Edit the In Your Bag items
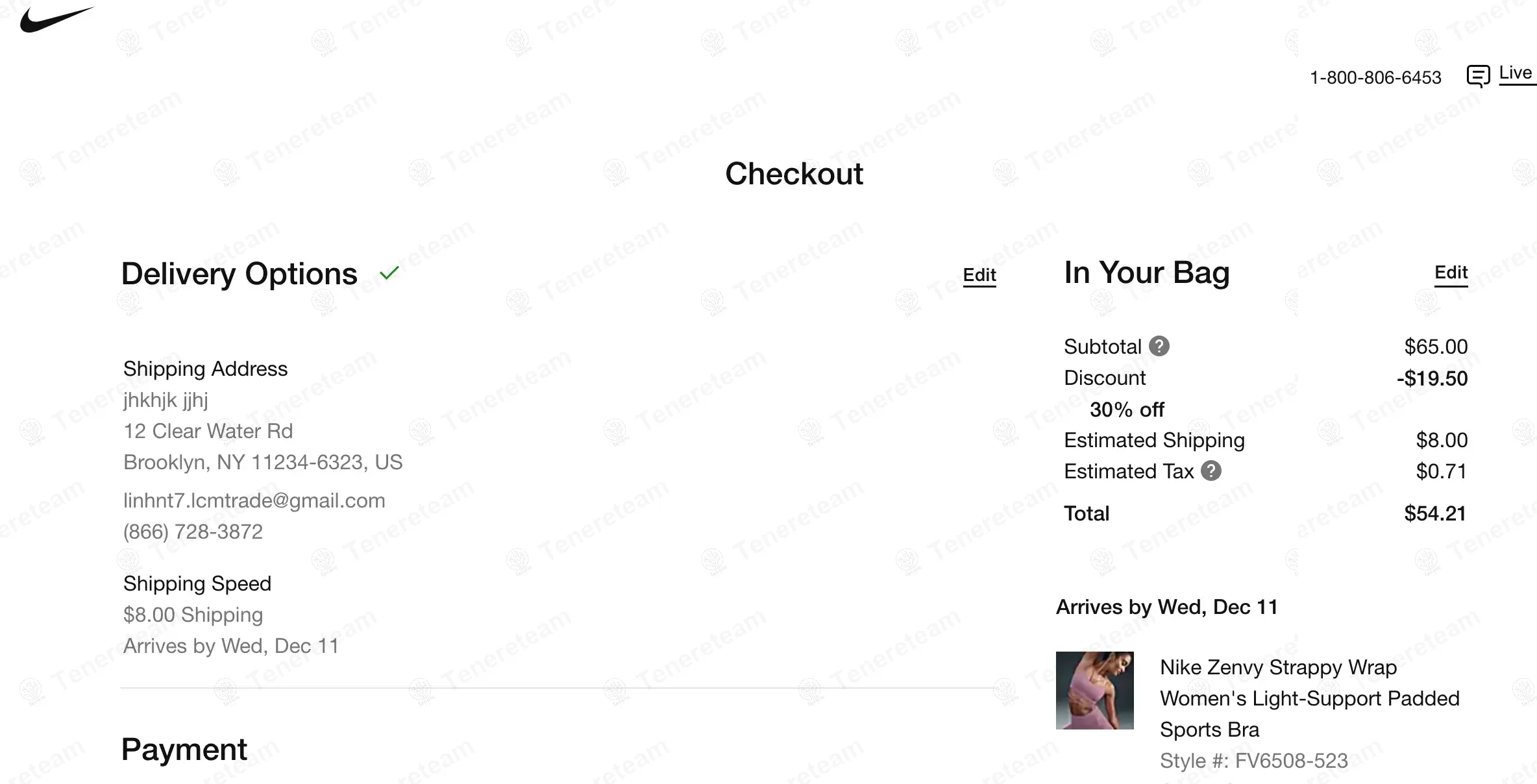The height and width of the screenshot is (784, 1537). [1451, 273]
